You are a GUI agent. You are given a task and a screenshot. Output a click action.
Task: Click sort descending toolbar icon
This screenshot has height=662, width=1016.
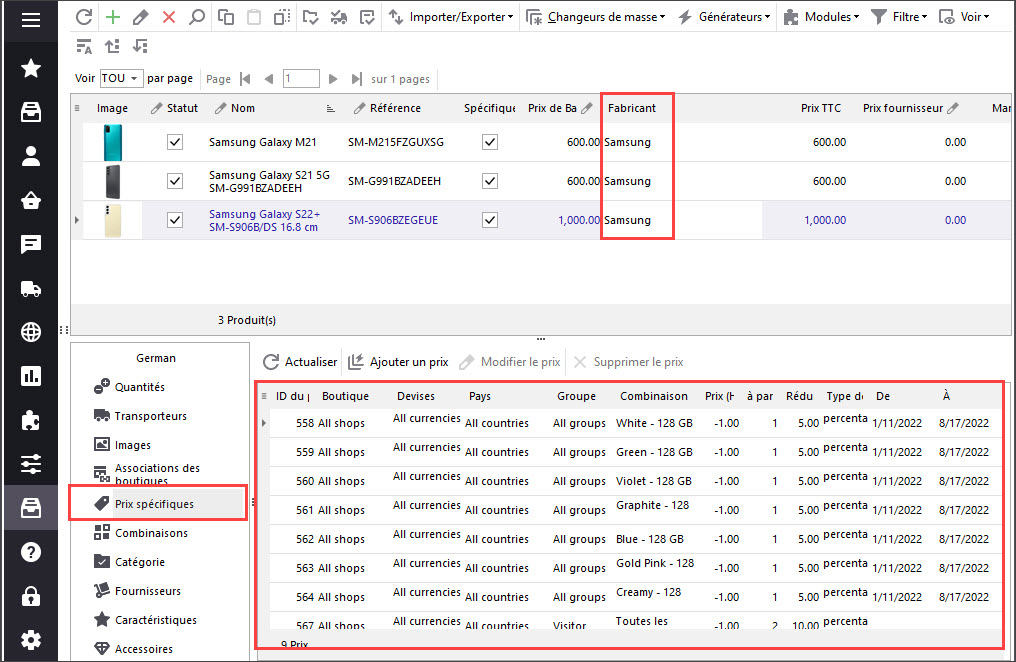(140, 47)
